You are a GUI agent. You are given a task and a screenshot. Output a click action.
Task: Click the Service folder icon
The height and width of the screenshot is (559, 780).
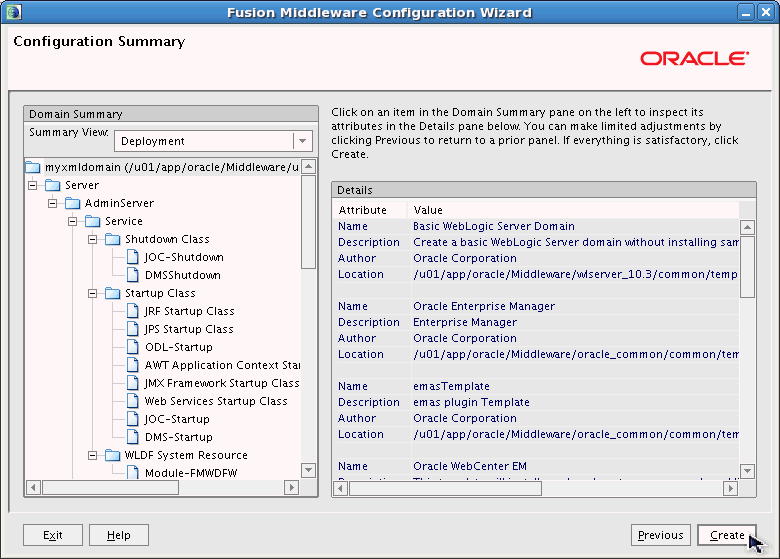(x=93, y=221)
